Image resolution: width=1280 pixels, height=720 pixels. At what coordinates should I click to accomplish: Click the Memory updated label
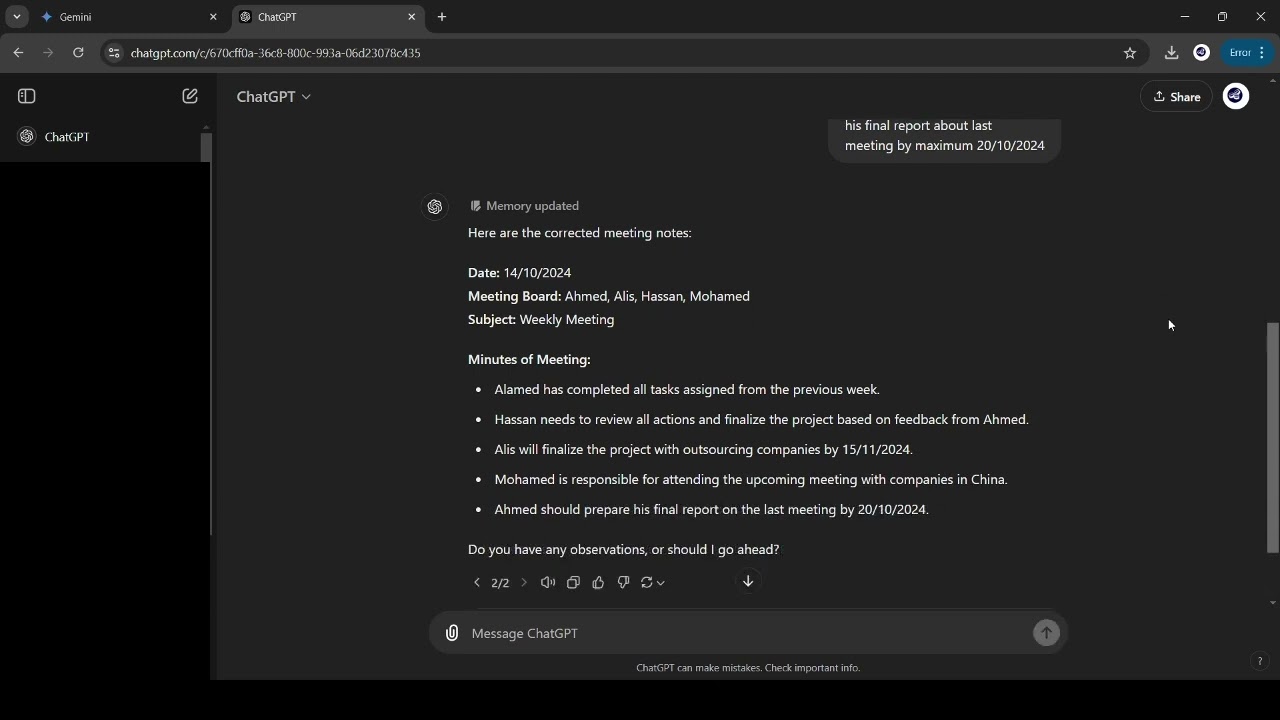point(524,206)
